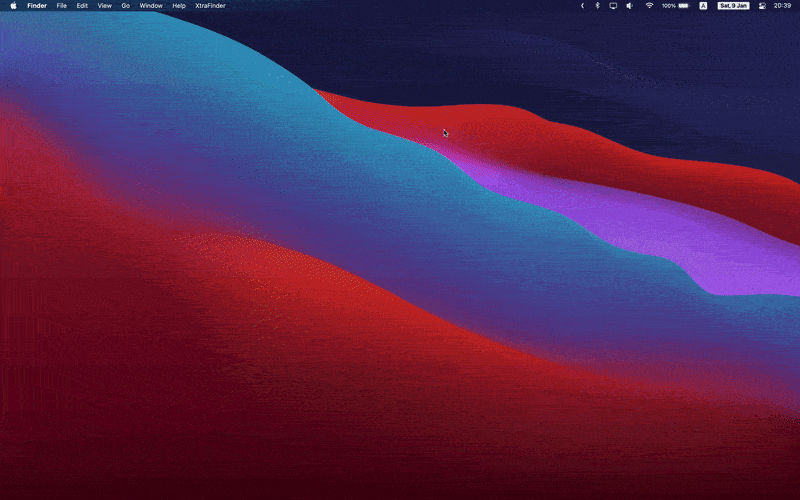Click the Bluetooth status icon
The image size is (800, 500).
coord(597,6)
